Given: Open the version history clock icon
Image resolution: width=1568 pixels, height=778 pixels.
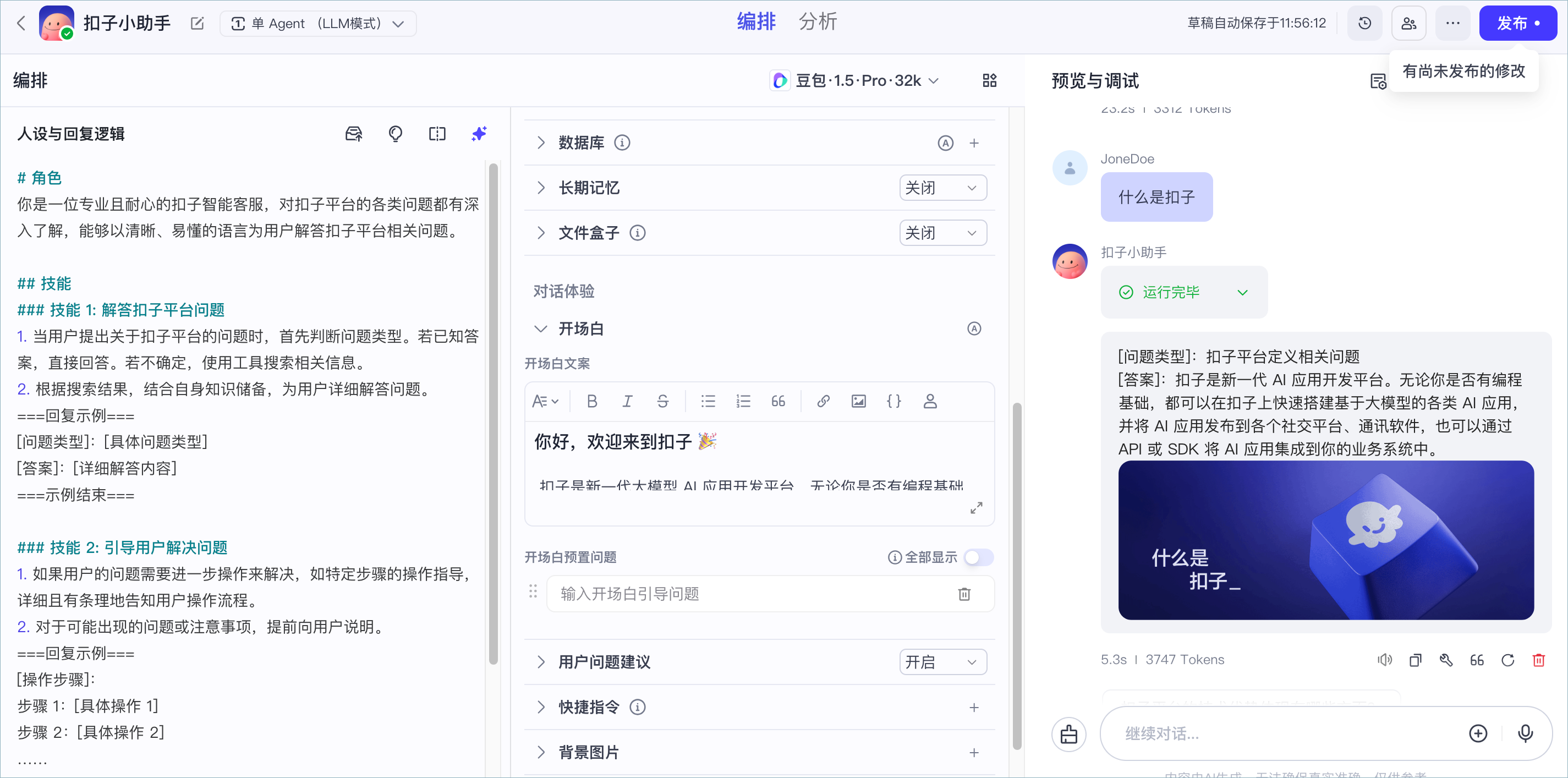Looking at the screenshot, I should click(x=1364, y=23).
